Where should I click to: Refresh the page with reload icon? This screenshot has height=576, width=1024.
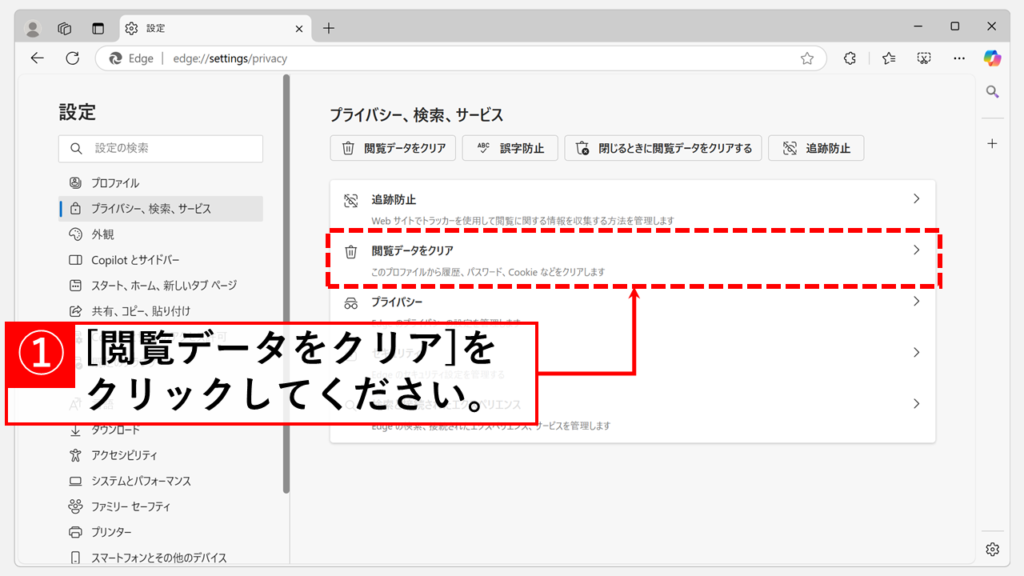[72, 58]
